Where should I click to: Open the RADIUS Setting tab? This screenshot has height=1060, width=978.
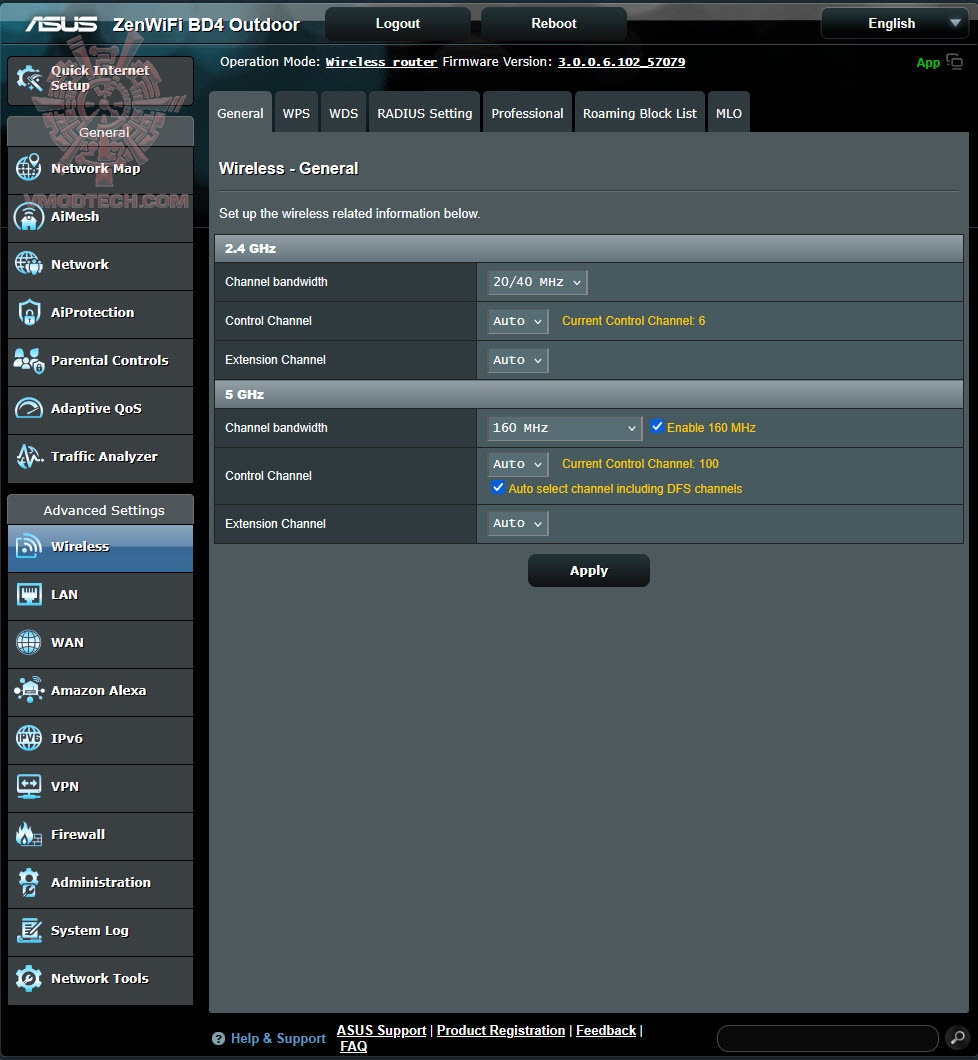coord(424,113)
